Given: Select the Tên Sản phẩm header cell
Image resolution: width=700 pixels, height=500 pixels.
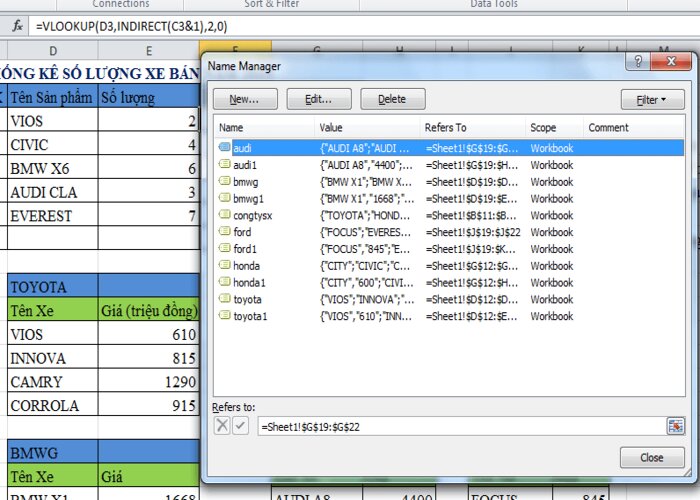Looking at the screenshot, I should coord(53,97).
